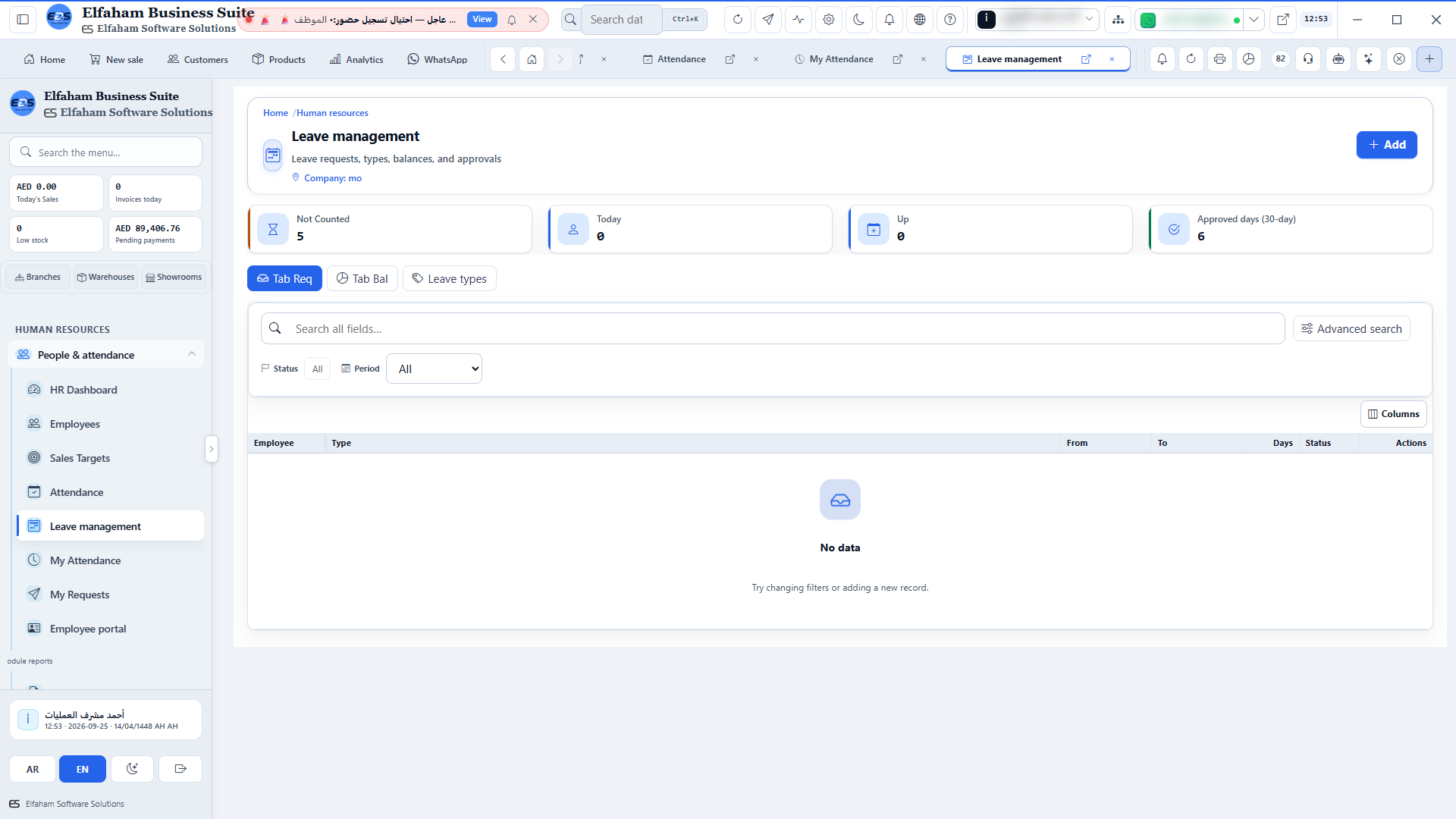Toggle night mode moon button at bottom

[x=132, y=769]
